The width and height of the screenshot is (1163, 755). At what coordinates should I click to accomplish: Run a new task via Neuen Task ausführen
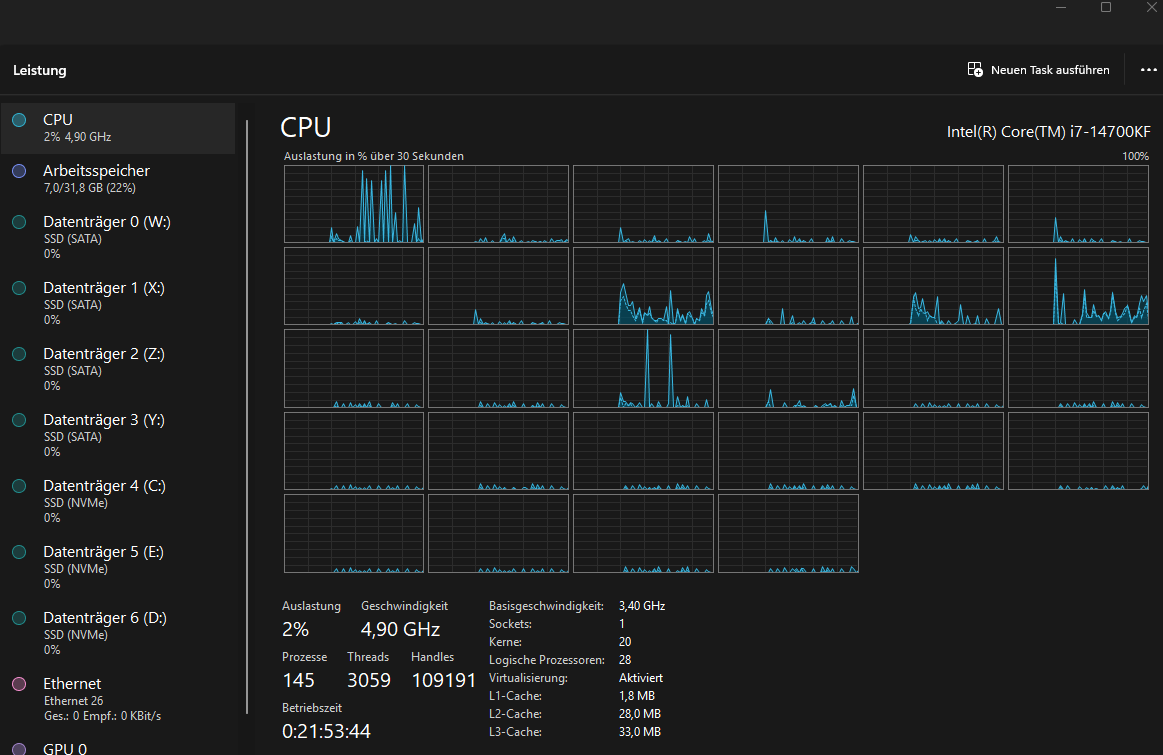tap(1038, 70)
